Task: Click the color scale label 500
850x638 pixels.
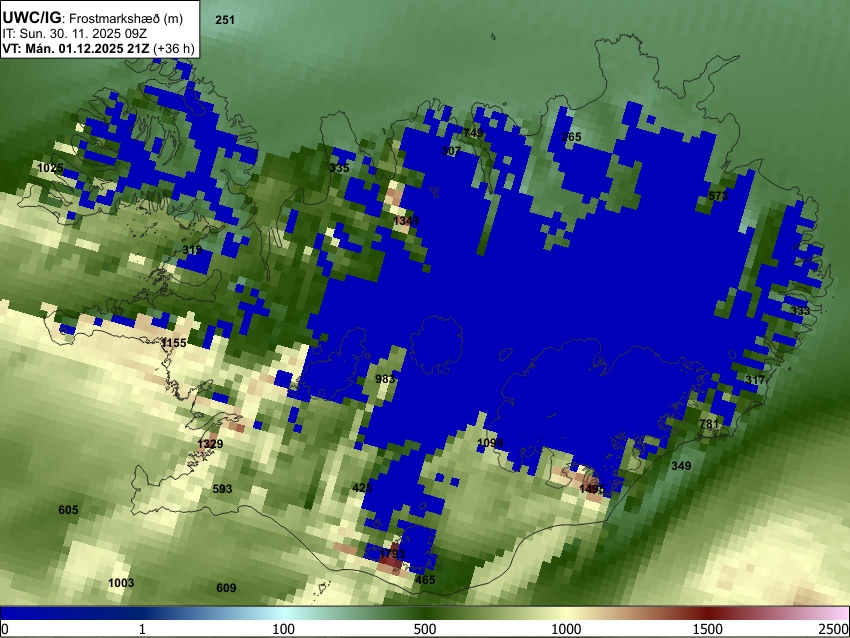Action: 424,629
